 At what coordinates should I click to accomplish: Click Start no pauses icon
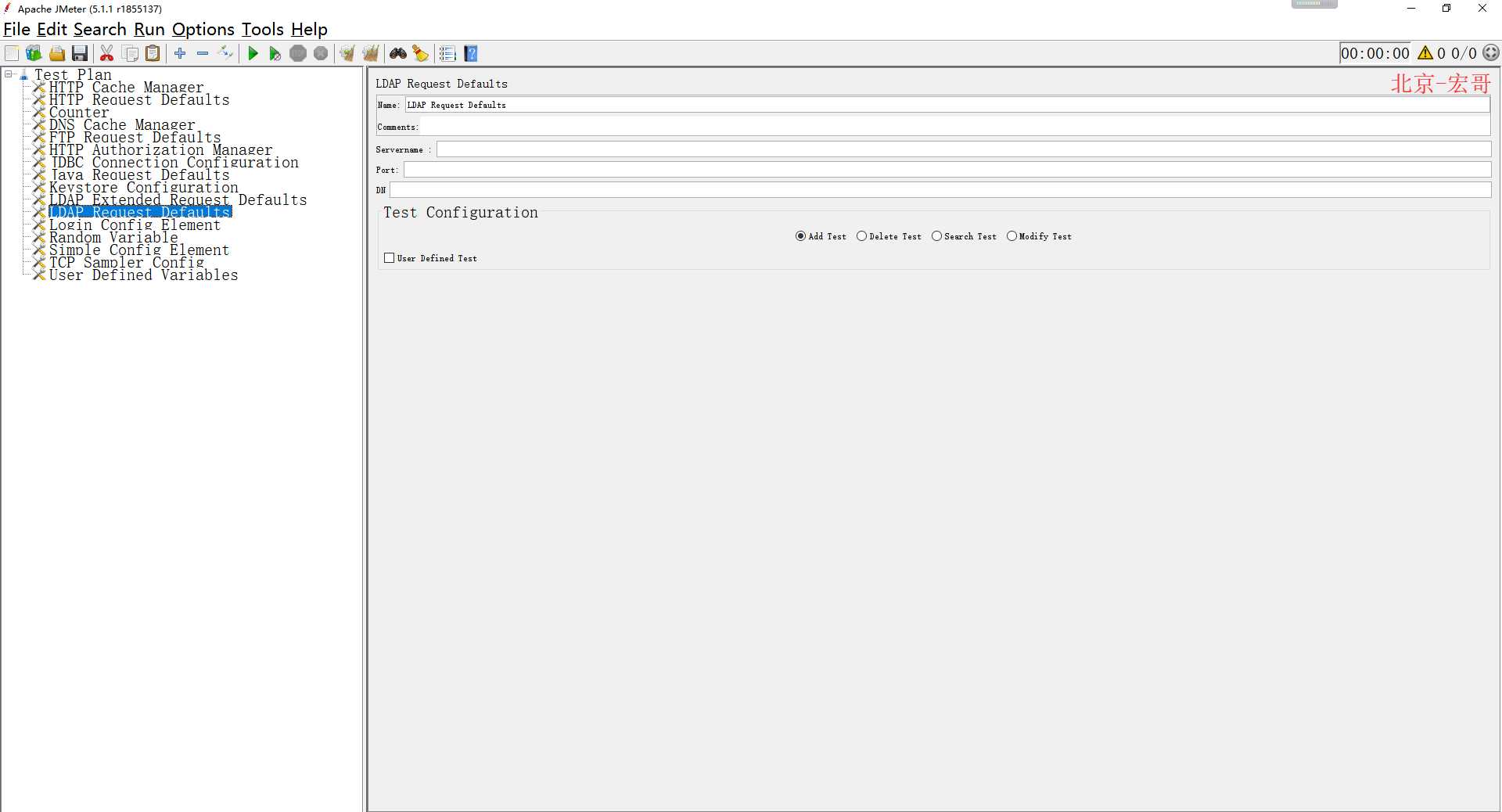click(275, 53)
